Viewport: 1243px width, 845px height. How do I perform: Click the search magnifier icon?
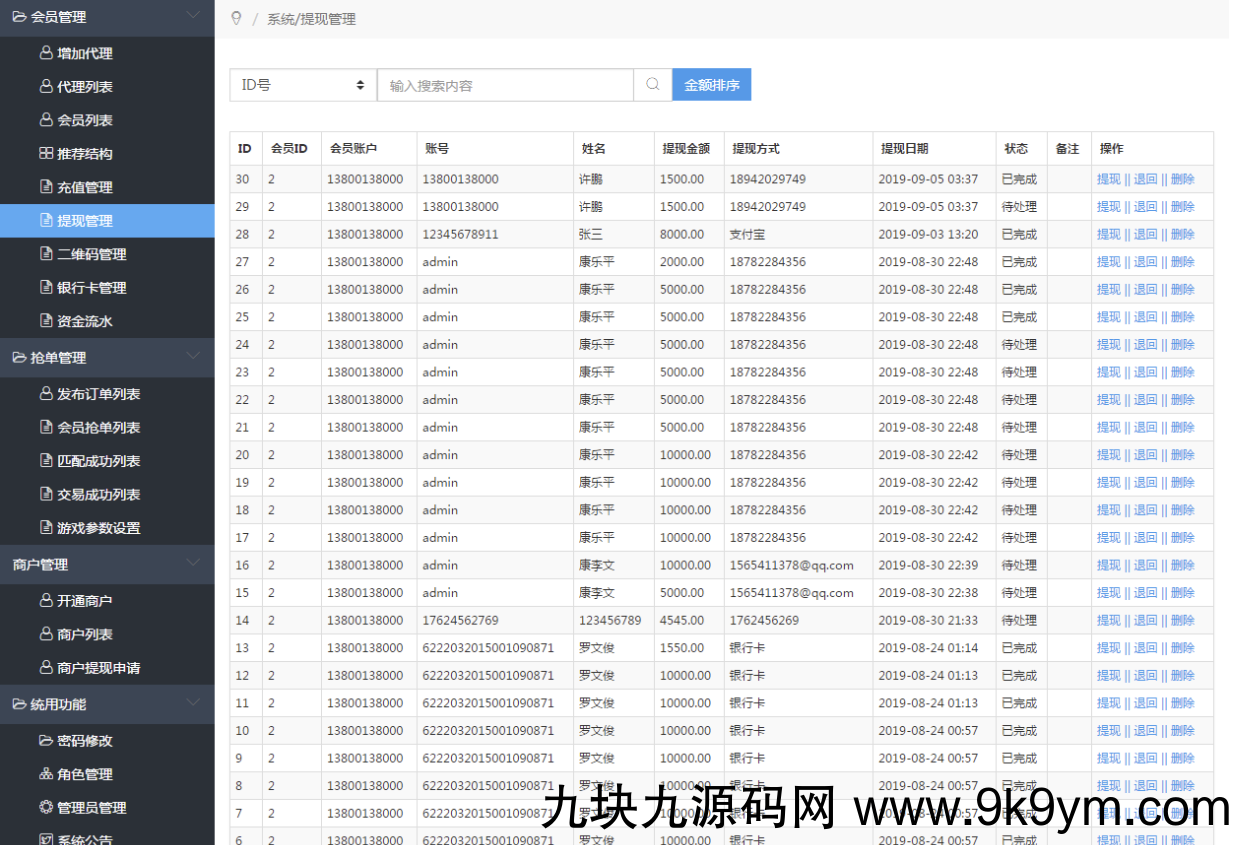pyautogui.click(x=652, y=85)
